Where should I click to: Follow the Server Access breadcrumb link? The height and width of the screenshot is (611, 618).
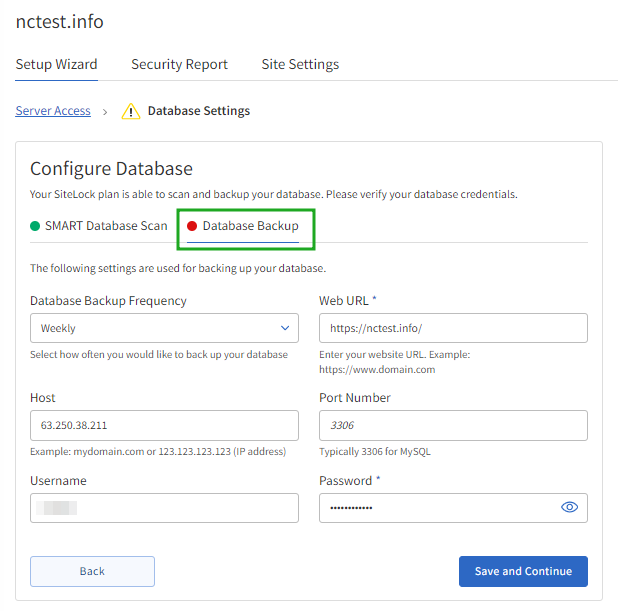(x=53, y=111)
